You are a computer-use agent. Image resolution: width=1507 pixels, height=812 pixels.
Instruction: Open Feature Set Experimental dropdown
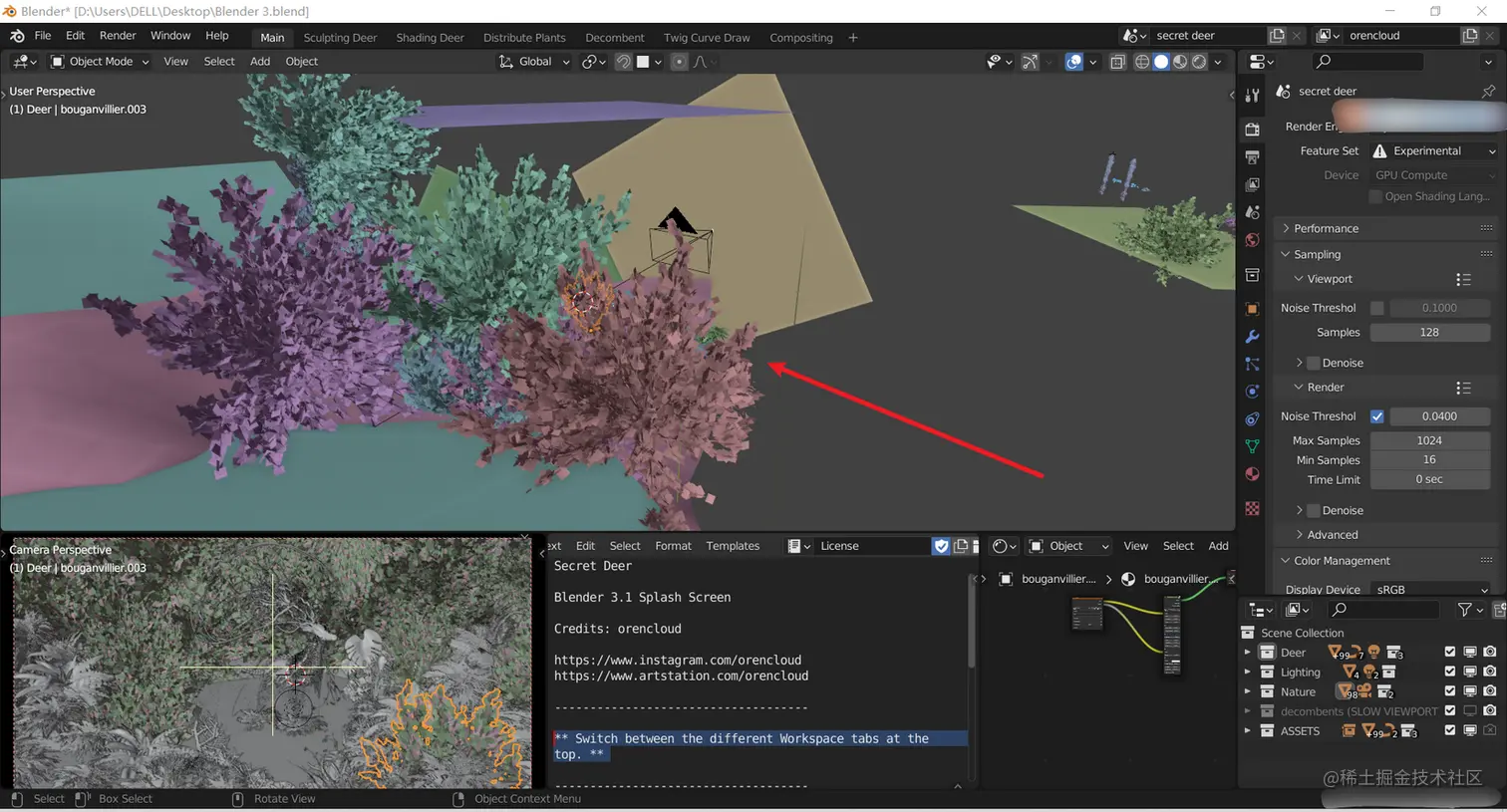pos(1433,151)
